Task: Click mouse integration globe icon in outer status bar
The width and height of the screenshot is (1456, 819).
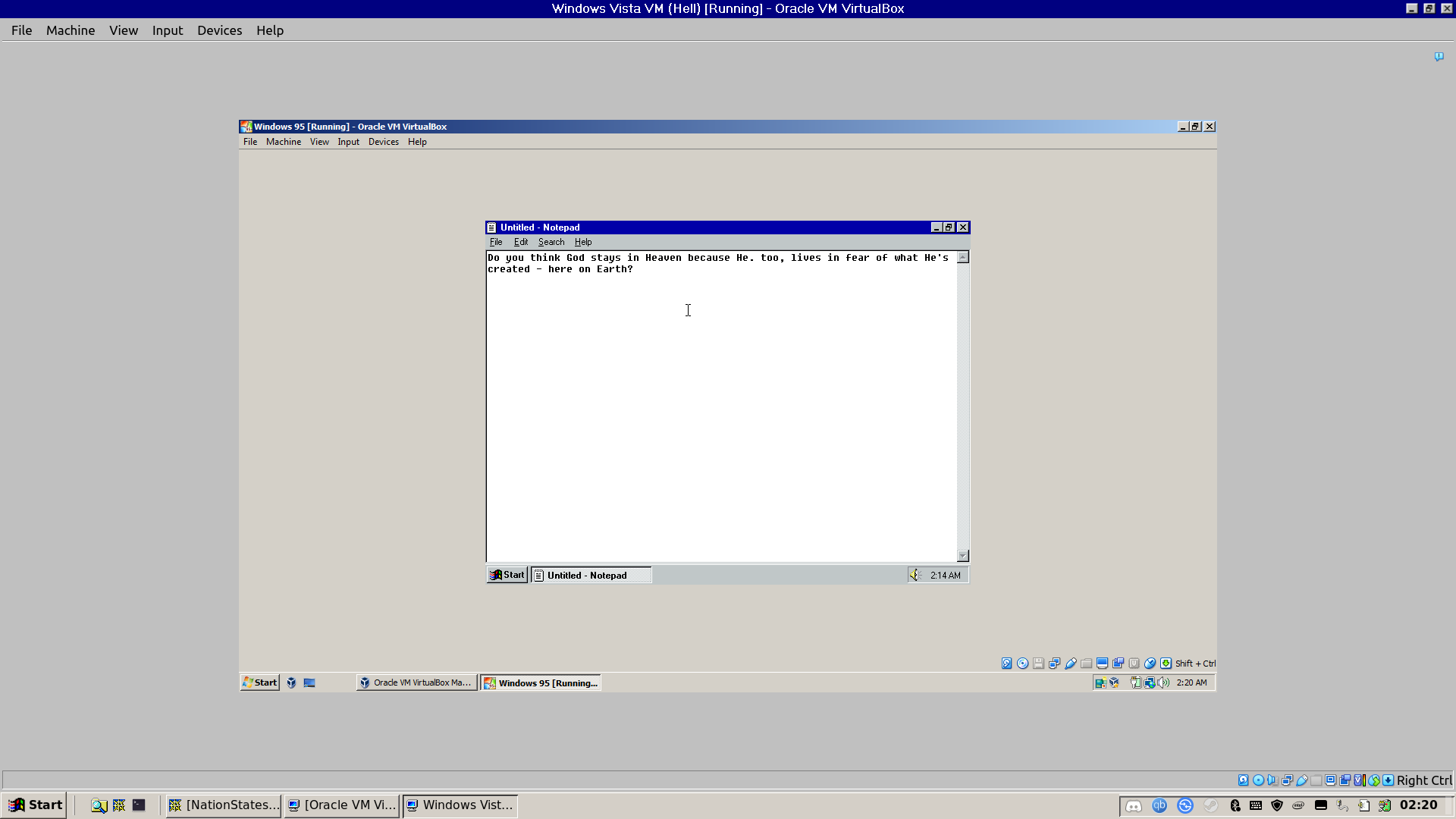Action: click(x=1374, y=780)
